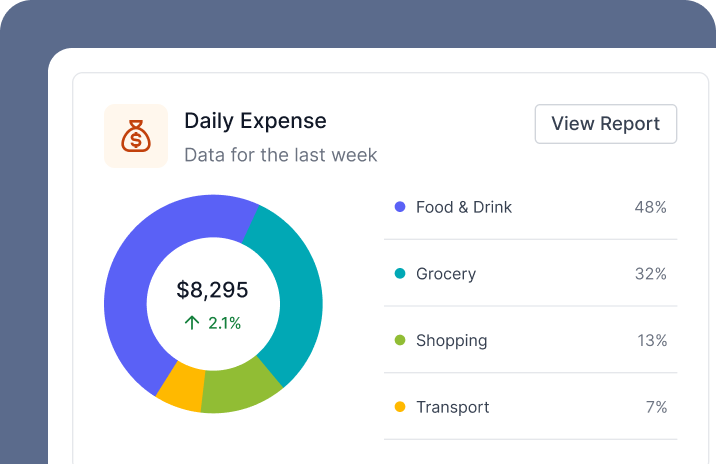716x464 pixels.
Task: Click the yellow Transport legend dot
Action: coord(400,407)
